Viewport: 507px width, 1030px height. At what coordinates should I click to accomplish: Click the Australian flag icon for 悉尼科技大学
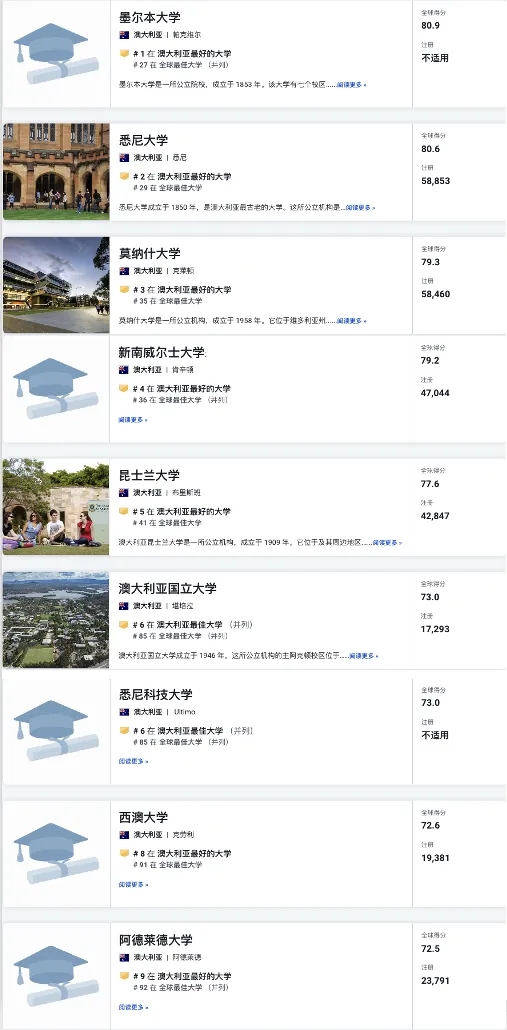(x=124, y=712)
